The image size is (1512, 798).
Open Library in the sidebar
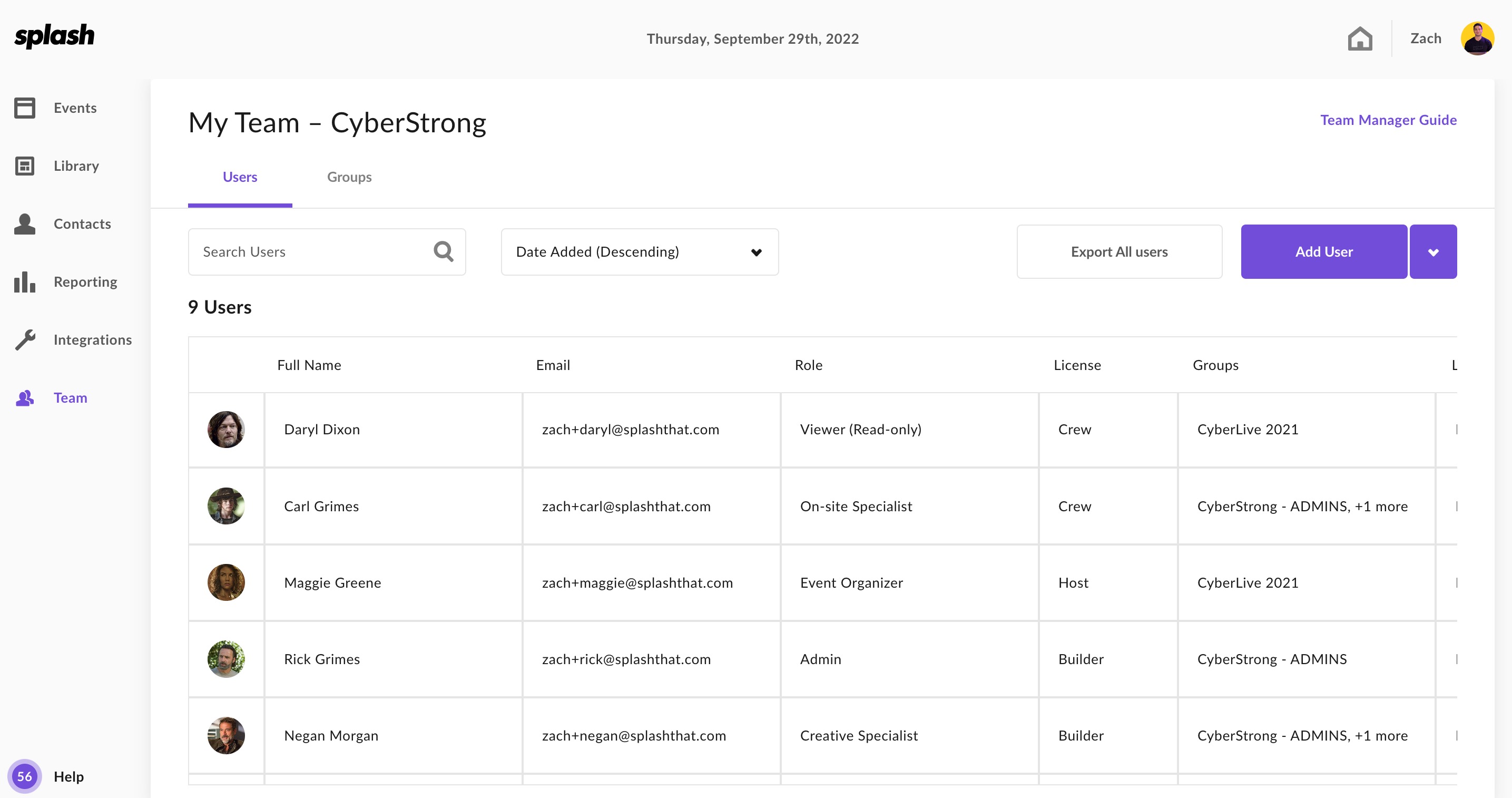coord(76,166)
